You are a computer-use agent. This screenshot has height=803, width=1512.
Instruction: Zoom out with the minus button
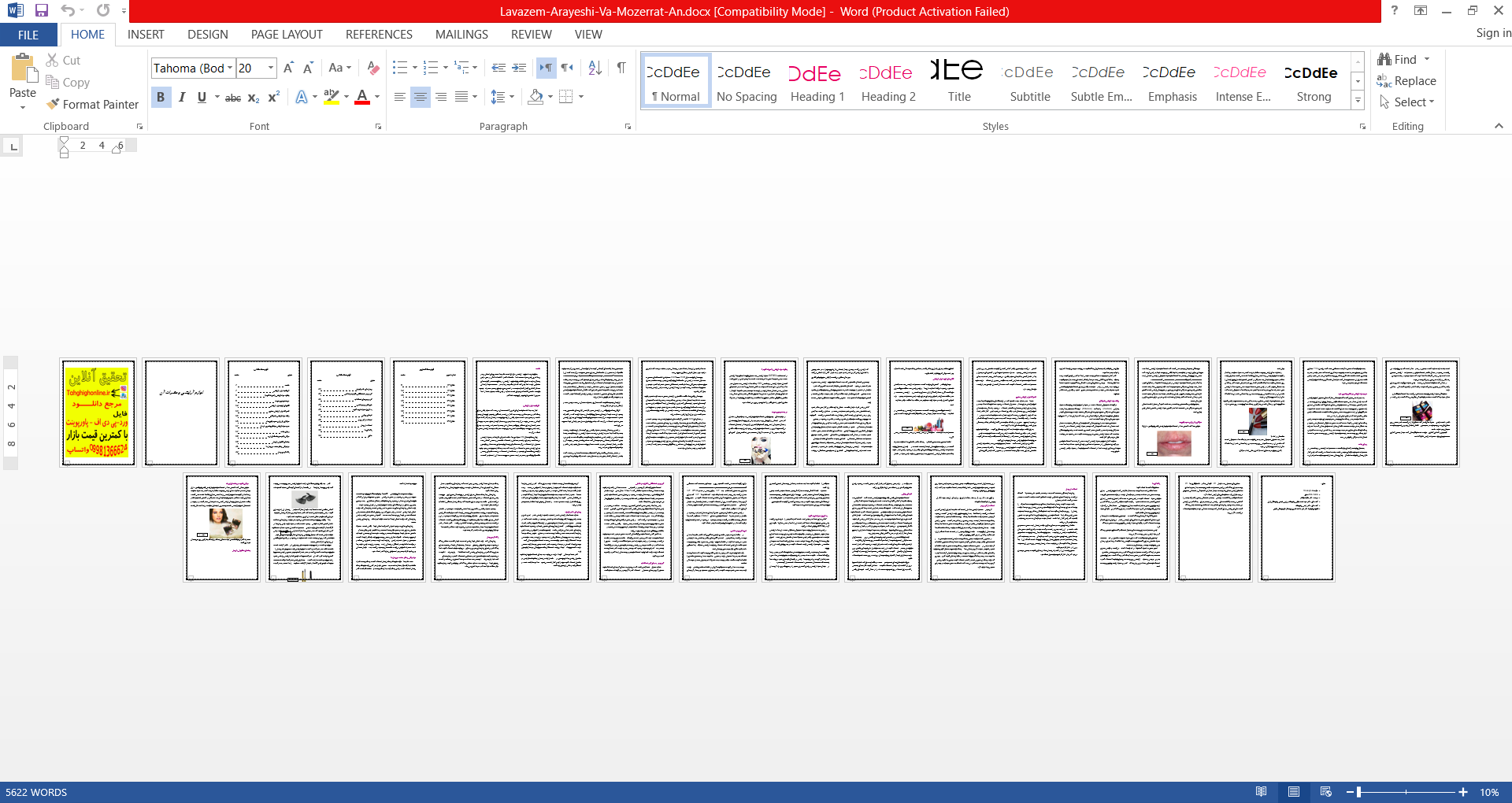click(x=1350, y=792)
